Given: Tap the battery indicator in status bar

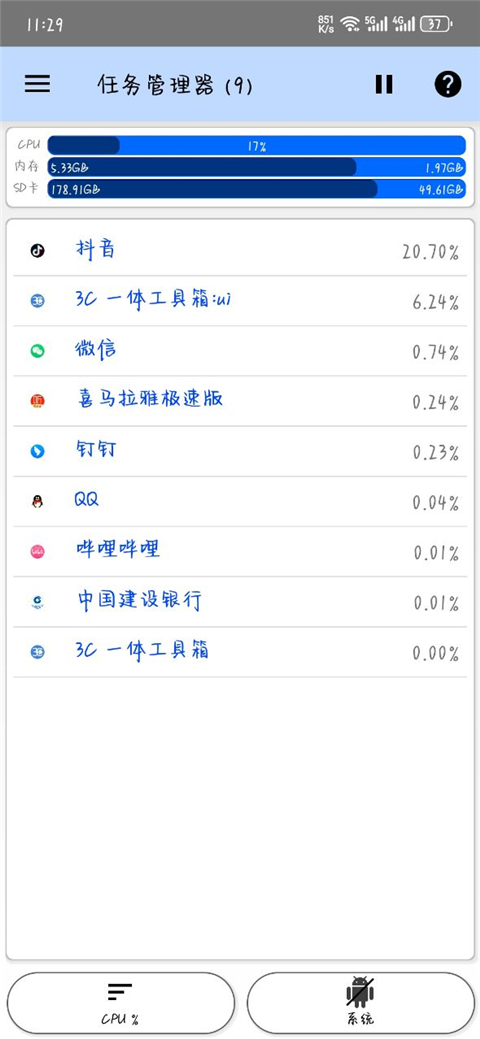Looking at the screenshot, I should coord(437,25).
